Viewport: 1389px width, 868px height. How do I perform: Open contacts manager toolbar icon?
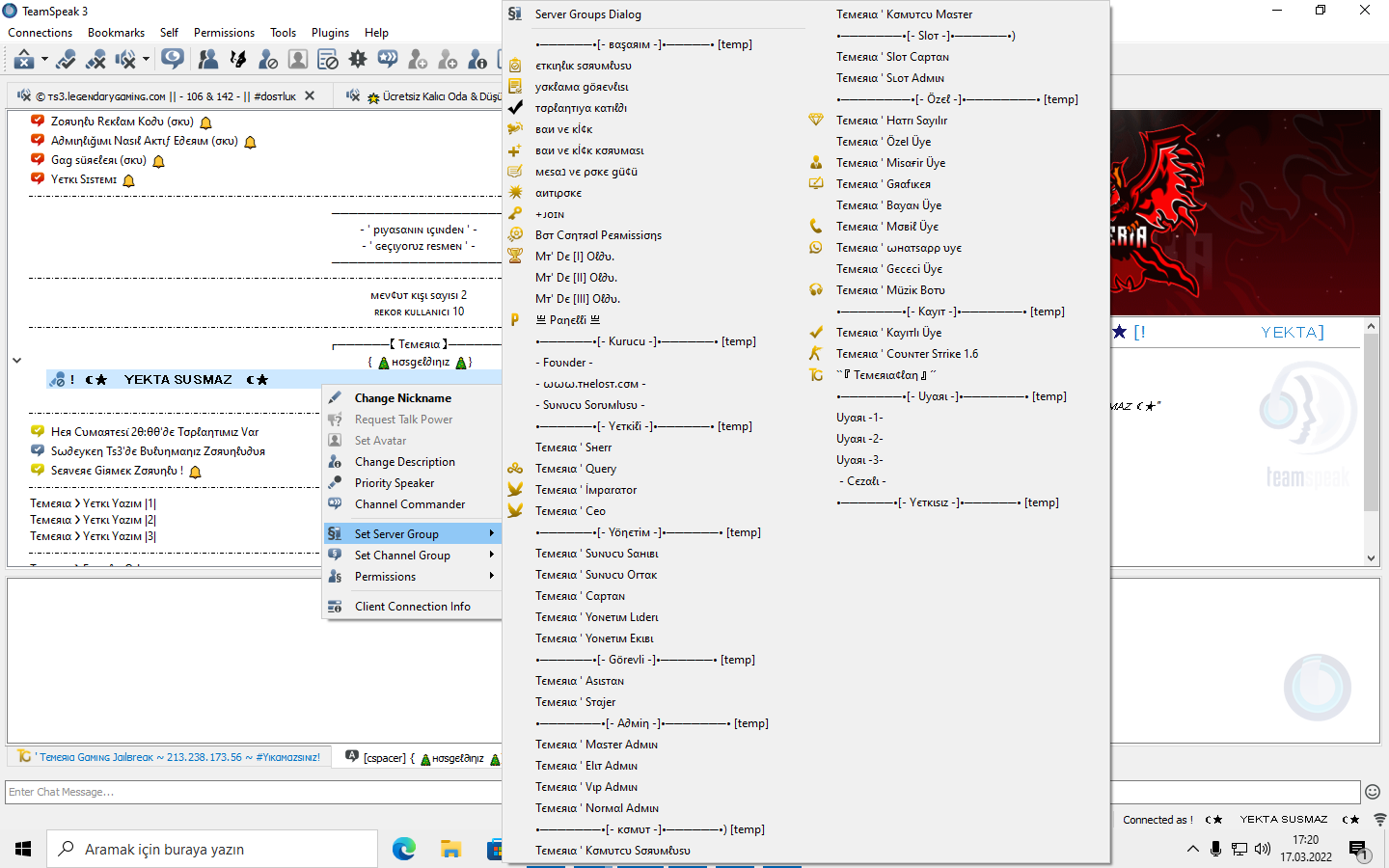(208, 60)
